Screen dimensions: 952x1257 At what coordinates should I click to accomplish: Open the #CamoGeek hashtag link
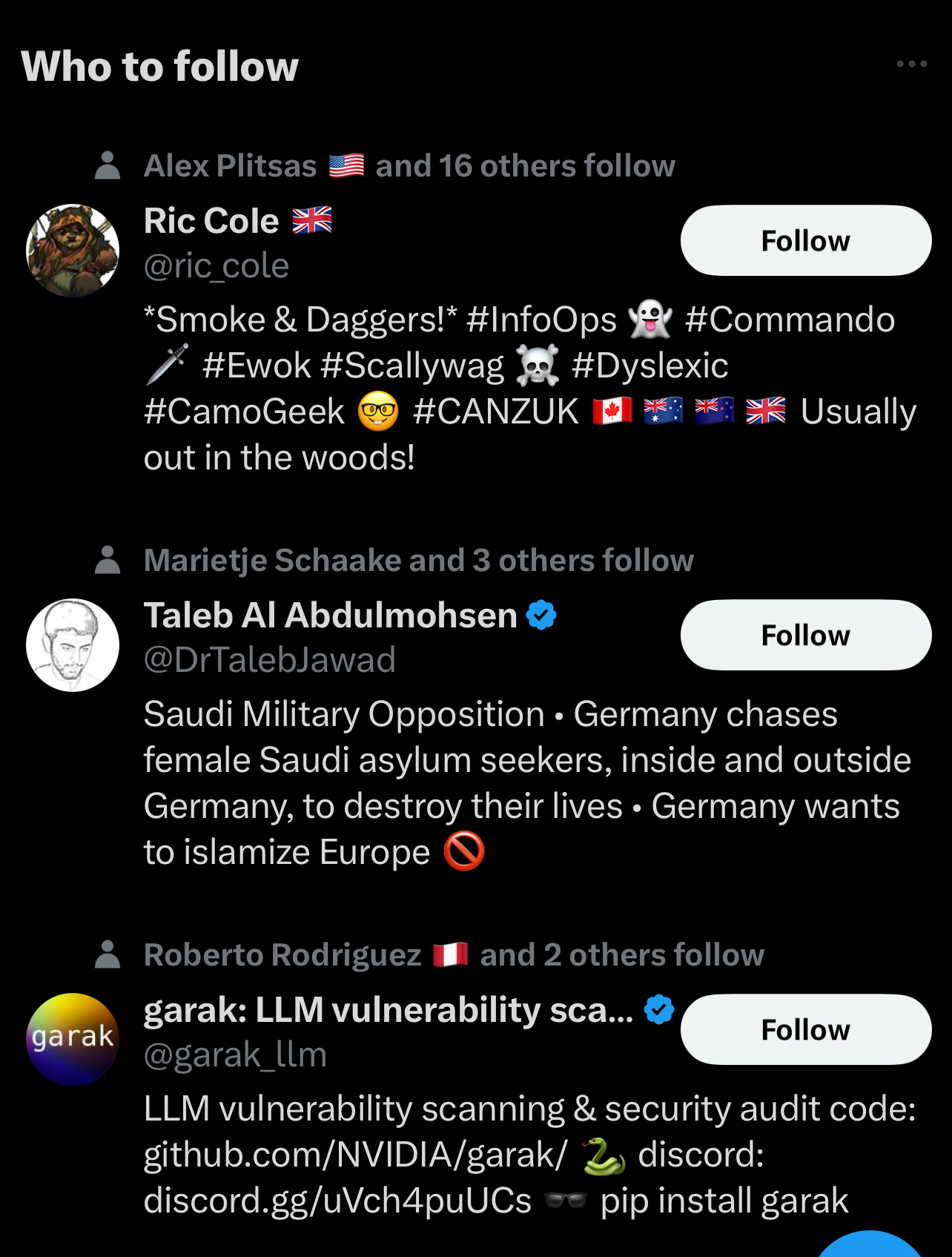point(244,412)
